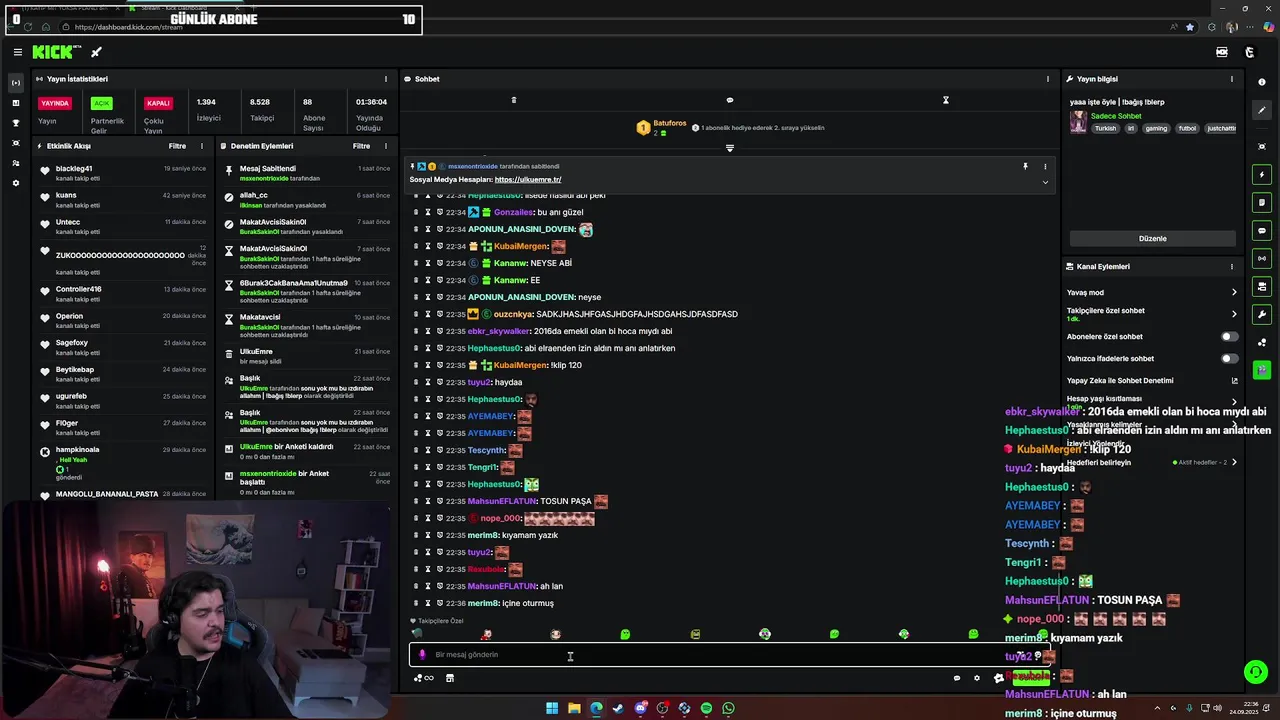Open File Explorer from taskbar

[574, 708]
